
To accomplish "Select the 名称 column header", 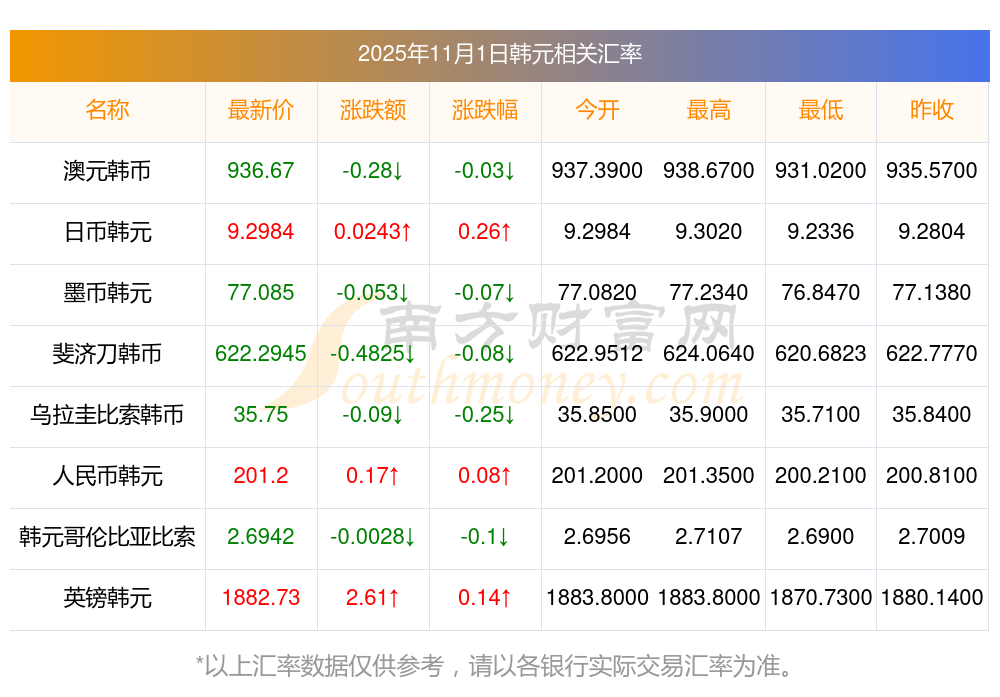I will [x=107, y=110].
